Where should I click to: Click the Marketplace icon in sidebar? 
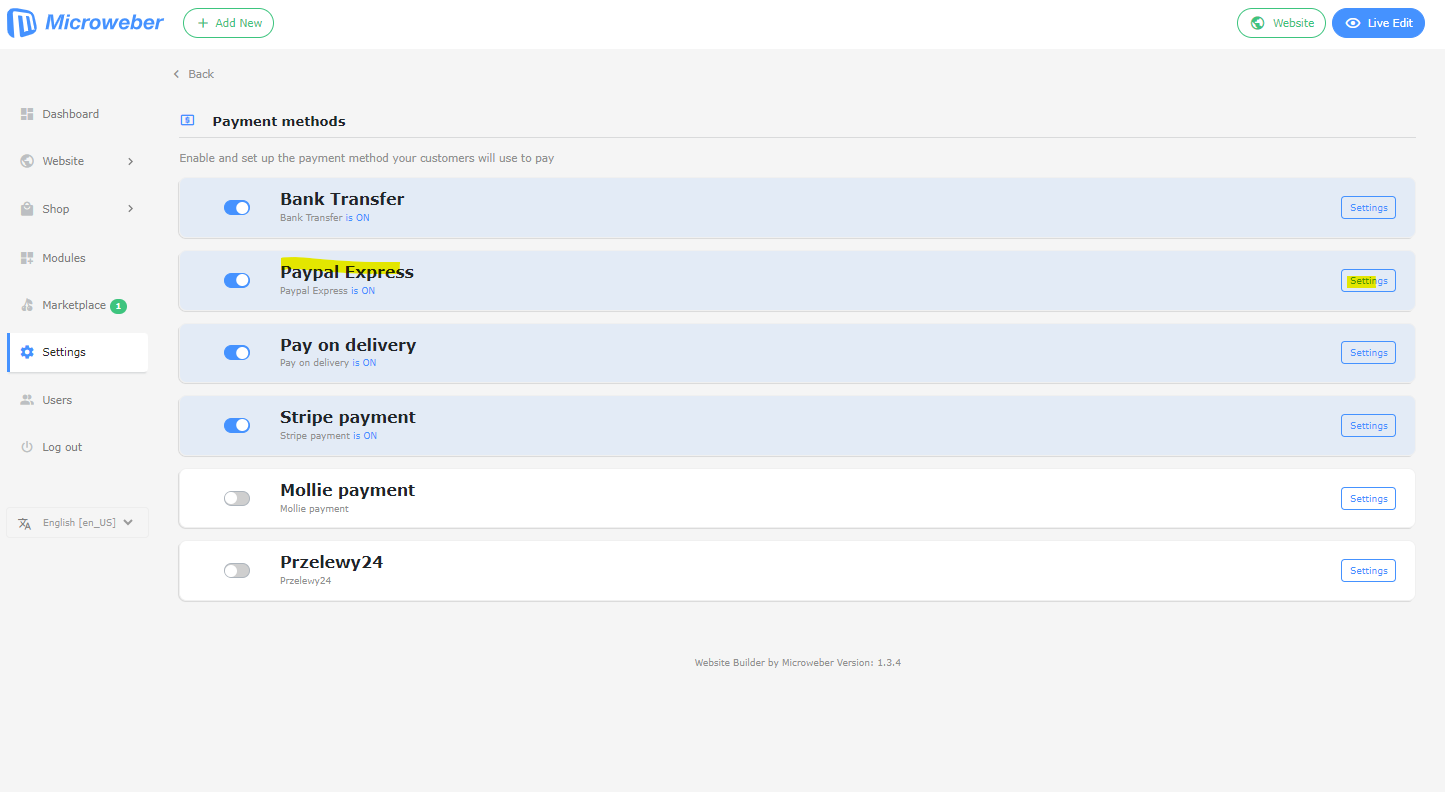(x=27, y=305)
